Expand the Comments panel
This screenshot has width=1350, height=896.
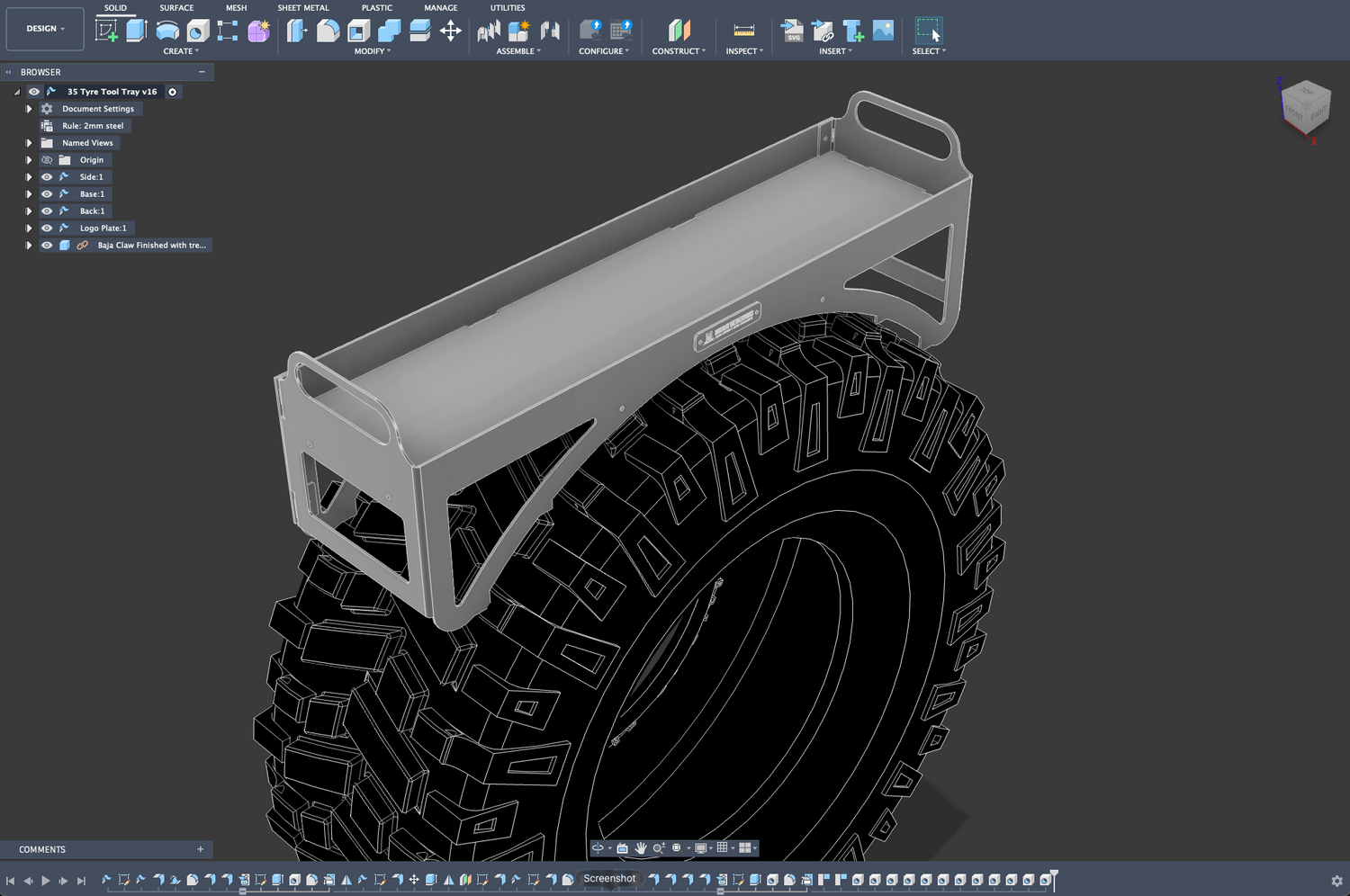199,848
